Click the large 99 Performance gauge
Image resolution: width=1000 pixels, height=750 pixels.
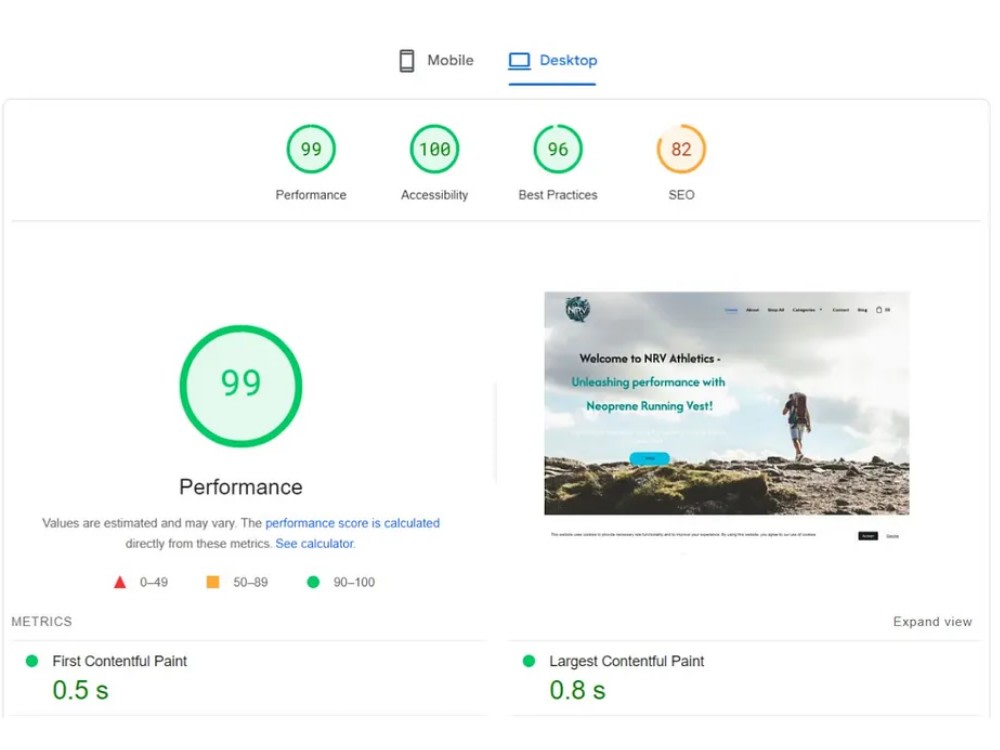pos(240,386)
